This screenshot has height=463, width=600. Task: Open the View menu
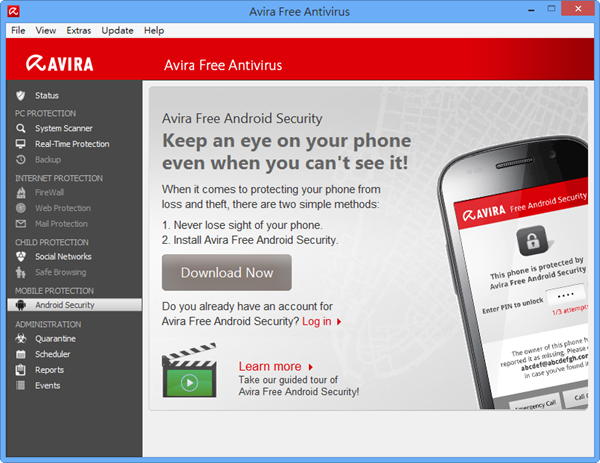click(x=46, y=30)
